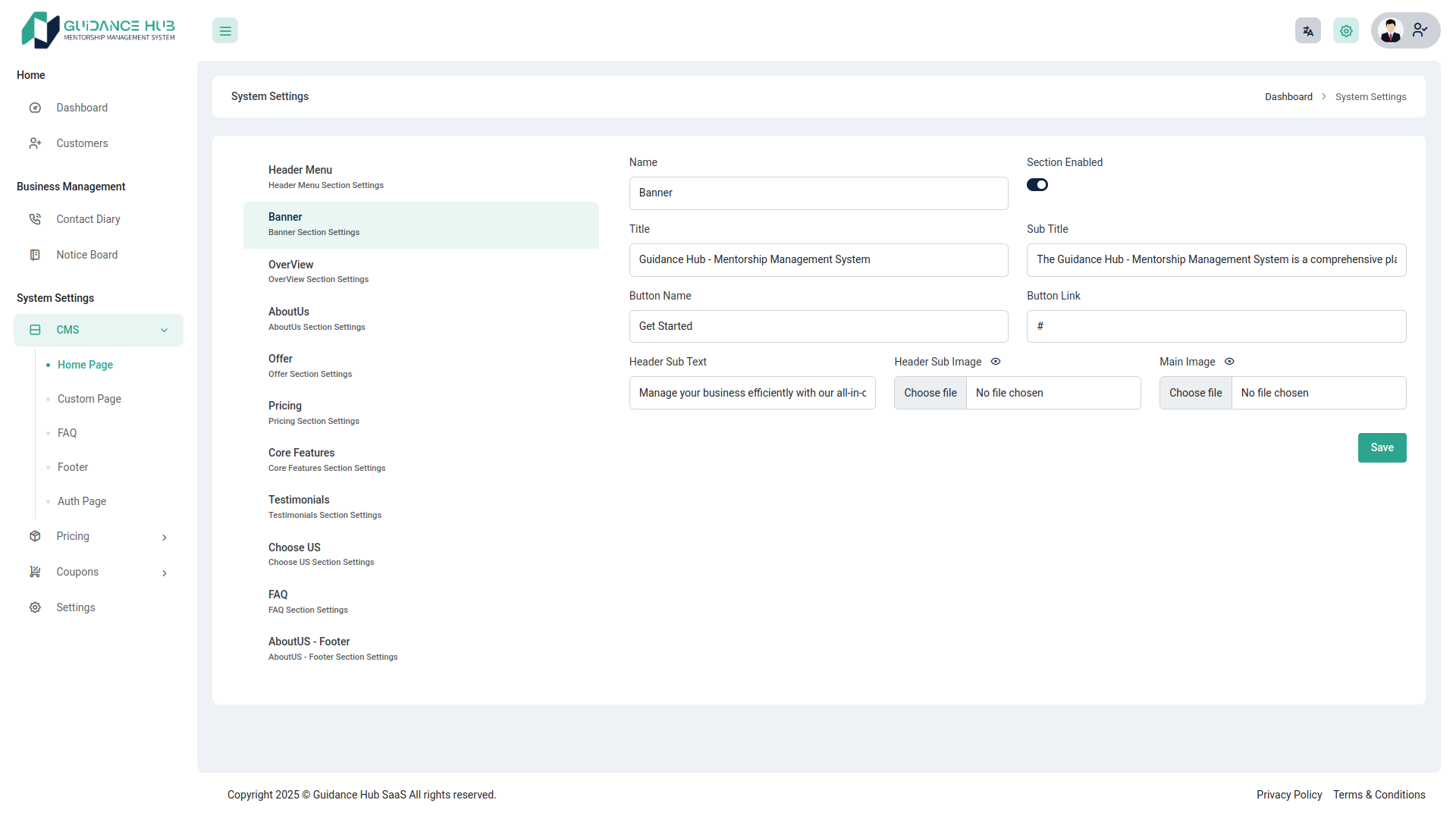This screenshot has height=819, width=1456.
Task: Expand the Coupons sidebar section
Action: coord(165,572)
